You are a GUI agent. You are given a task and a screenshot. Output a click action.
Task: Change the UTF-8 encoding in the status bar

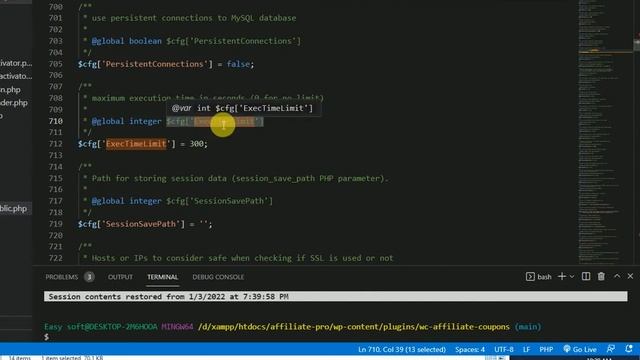(504, 349)
